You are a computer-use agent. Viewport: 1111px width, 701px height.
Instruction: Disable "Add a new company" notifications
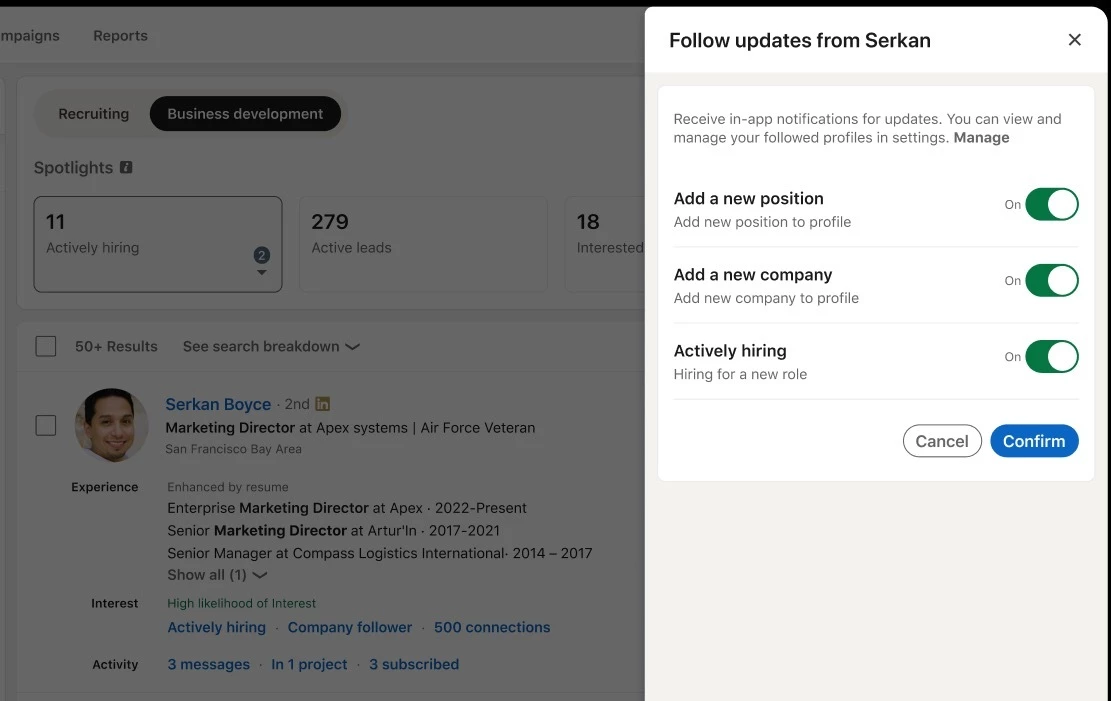click(x=1051, y=280)
